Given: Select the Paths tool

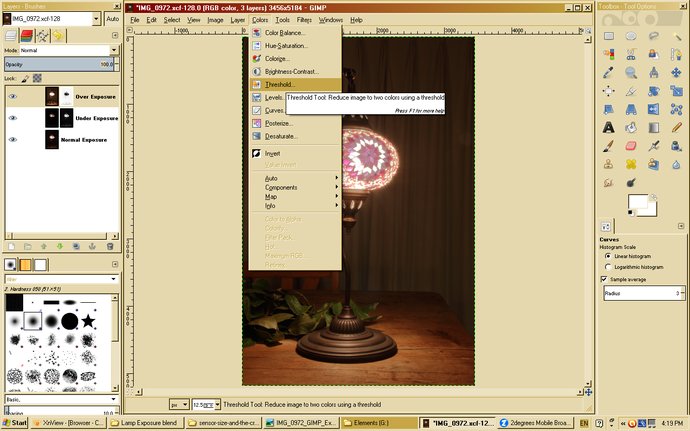Looking at the screenshot, I should point(676,54).
